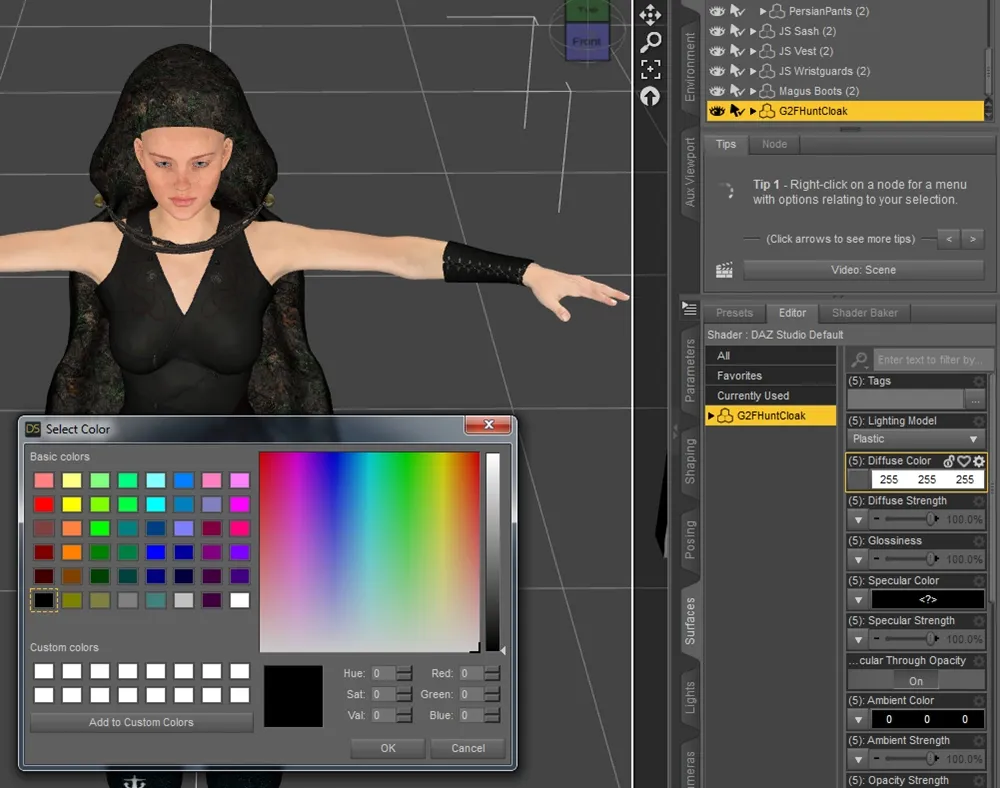The width and height of the screenshot is (1000, 788).
Task: Click Cancel in Select Color dialog
Action: (x=468, y=748)
